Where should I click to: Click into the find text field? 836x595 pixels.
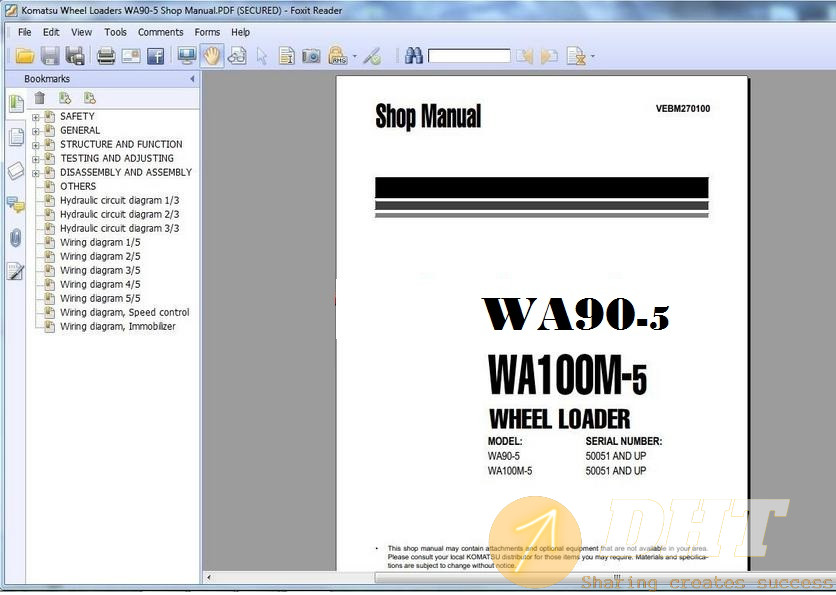469,55
